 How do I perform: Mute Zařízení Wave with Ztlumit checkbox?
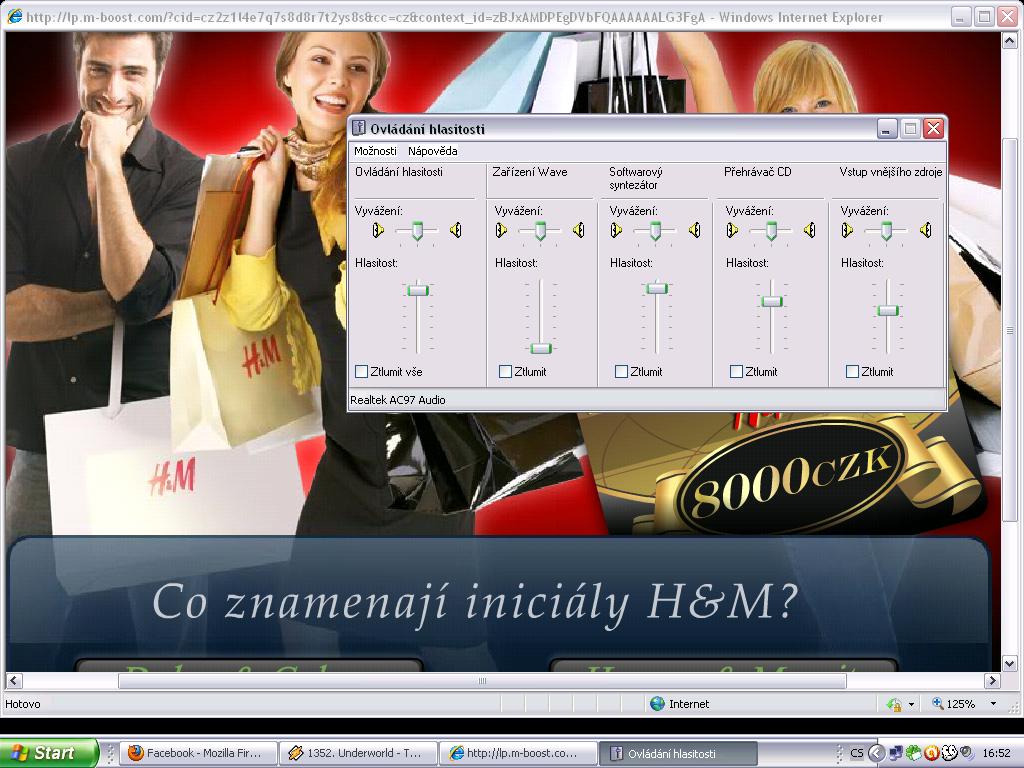point(505,372)
